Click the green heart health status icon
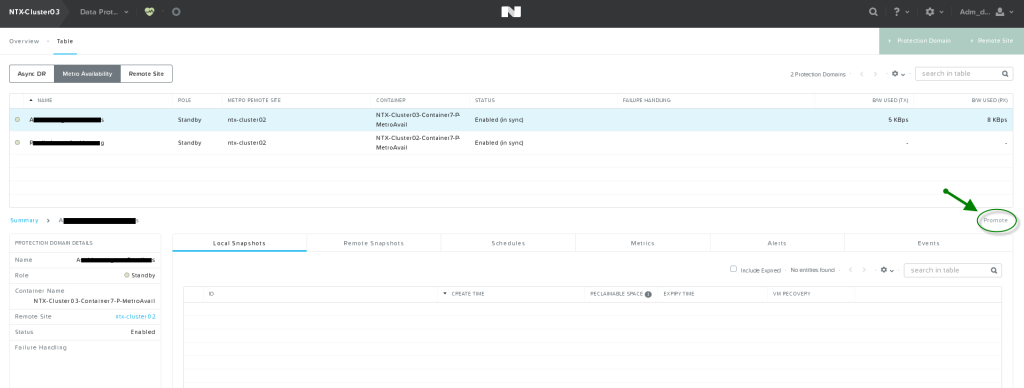 pyautogui.click(x=150, y=12)
